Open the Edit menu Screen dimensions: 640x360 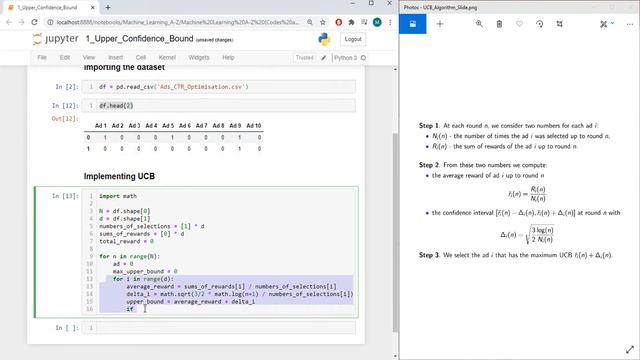coord(65,58)
